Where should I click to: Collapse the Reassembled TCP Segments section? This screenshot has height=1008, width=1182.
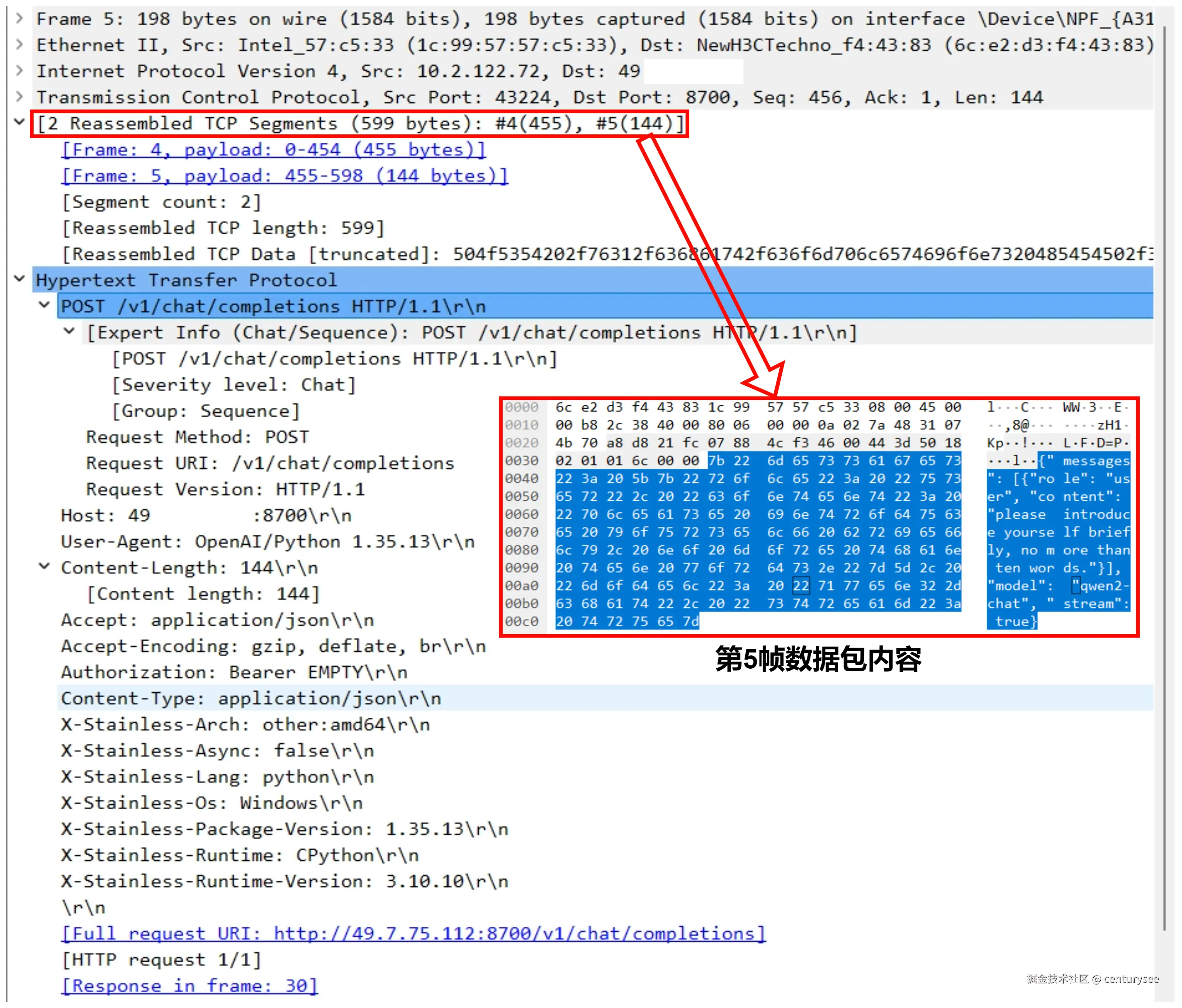tap(19, 122)
